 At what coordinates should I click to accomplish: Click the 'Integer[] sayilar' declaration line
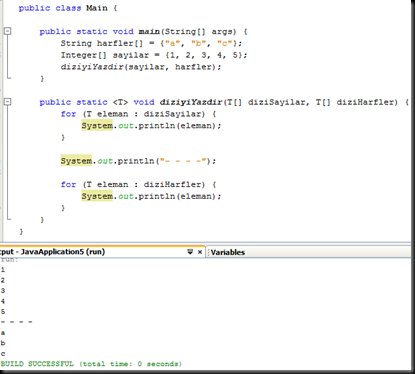(154, 55)
